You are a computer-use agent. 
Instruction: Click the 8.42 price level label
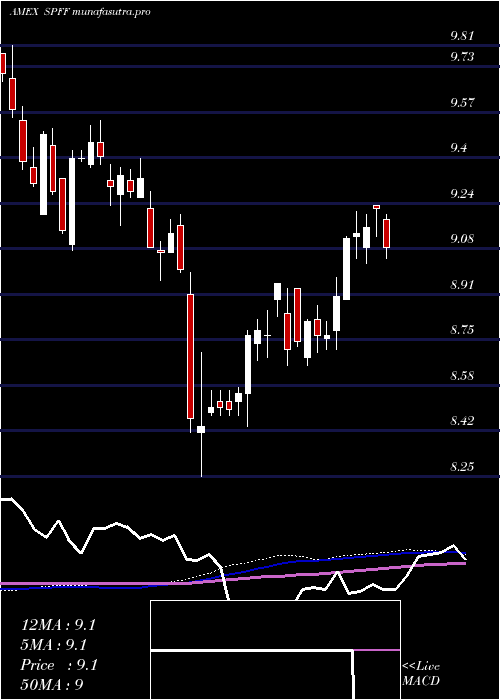(462, 421)
